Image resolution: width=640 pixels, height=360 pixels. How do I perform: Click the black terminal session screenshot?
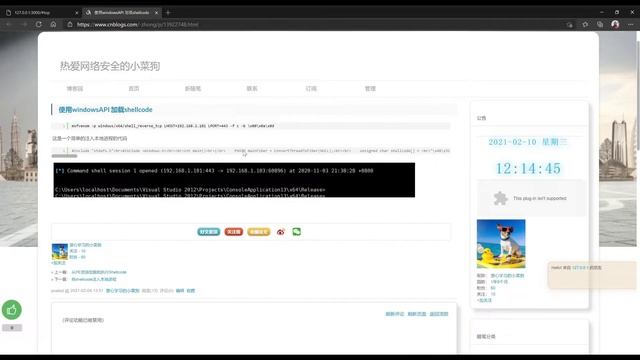click(234, 180)
